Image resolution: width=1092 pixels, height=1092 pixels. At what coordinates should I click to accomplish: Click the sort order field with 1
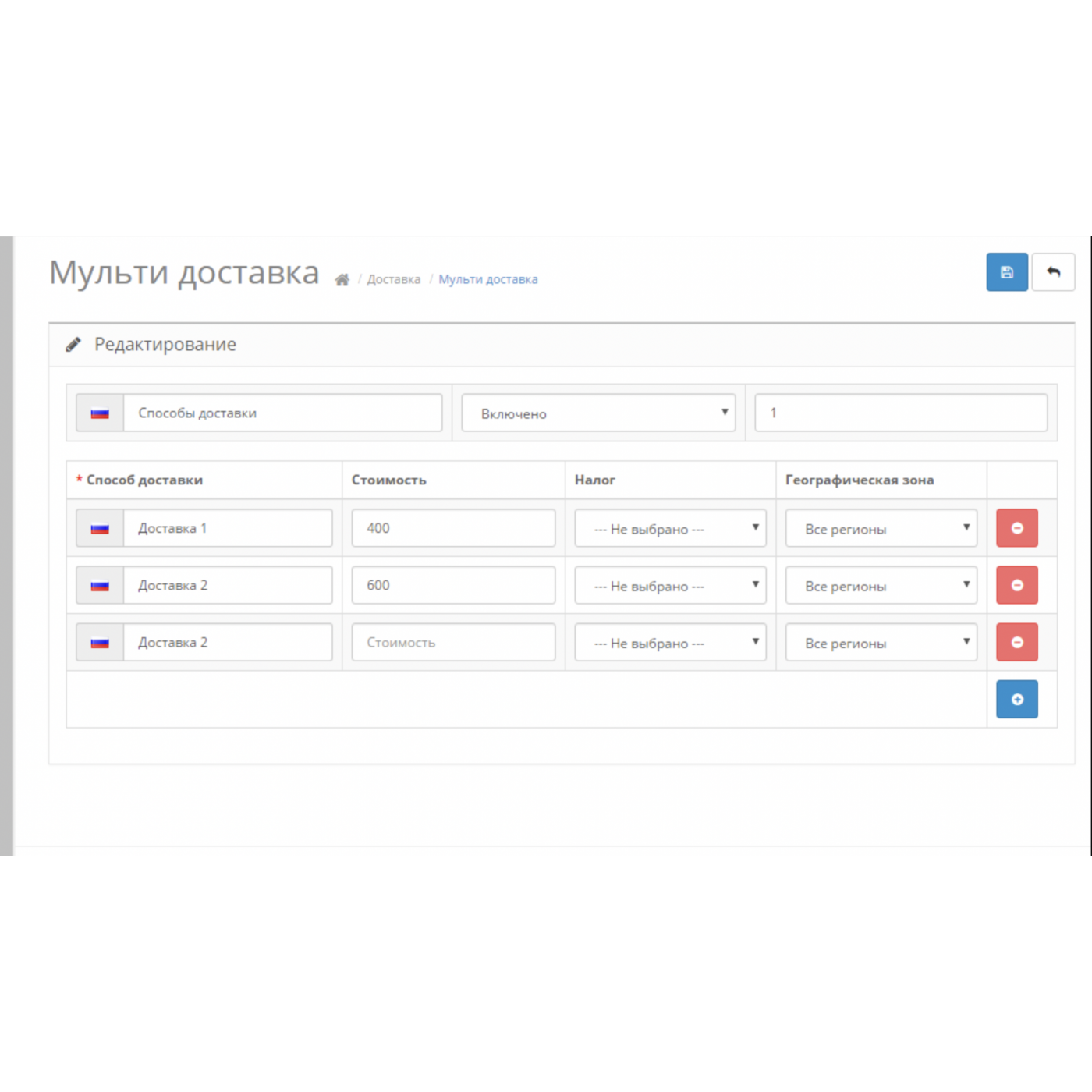click(x=901, y=413)
